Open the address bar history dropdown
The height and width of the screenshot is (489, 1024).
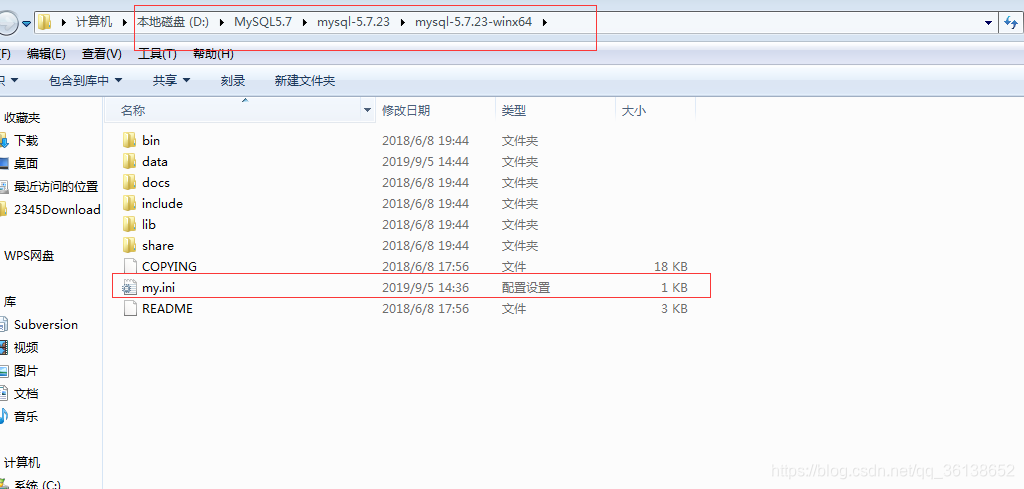pyautogui.click(x=989, y=23)
